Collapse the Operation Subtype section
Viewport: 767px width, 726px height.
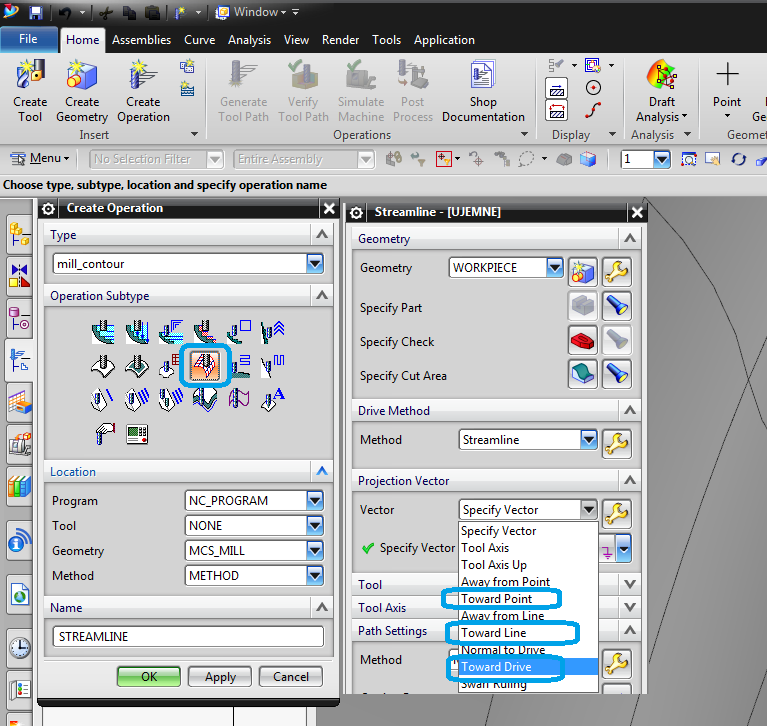click(x=321, y=295)
